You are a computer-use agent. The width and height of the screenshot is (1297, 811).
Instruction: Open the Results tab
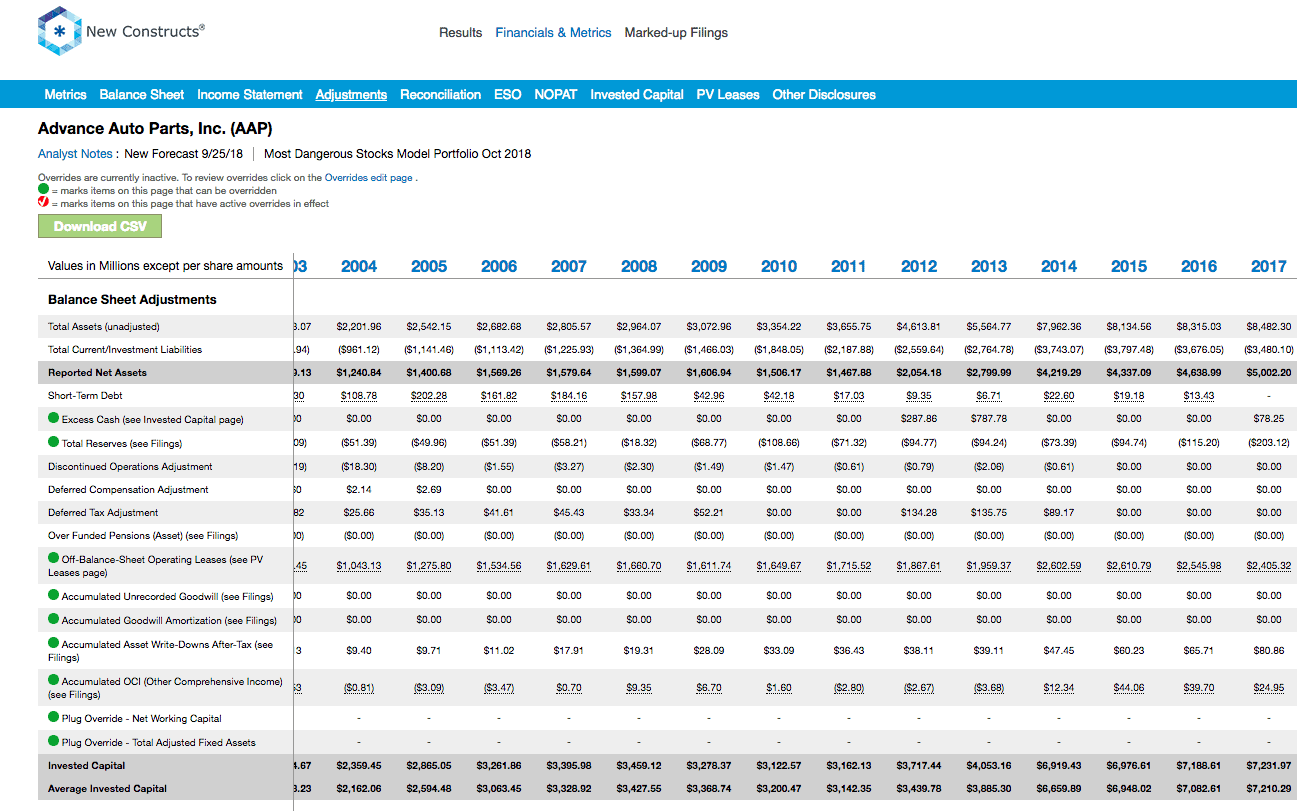(460, 33)
